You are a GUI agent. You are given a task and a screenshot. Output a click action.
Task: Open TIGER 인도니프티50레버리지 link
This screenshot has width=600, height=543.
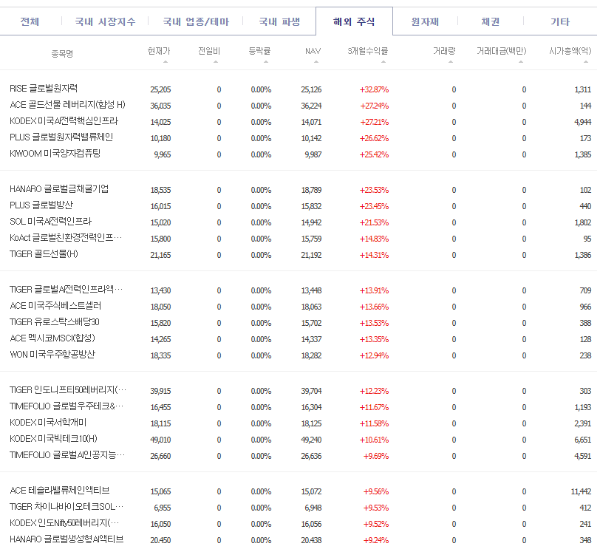(x=68, y=390)
